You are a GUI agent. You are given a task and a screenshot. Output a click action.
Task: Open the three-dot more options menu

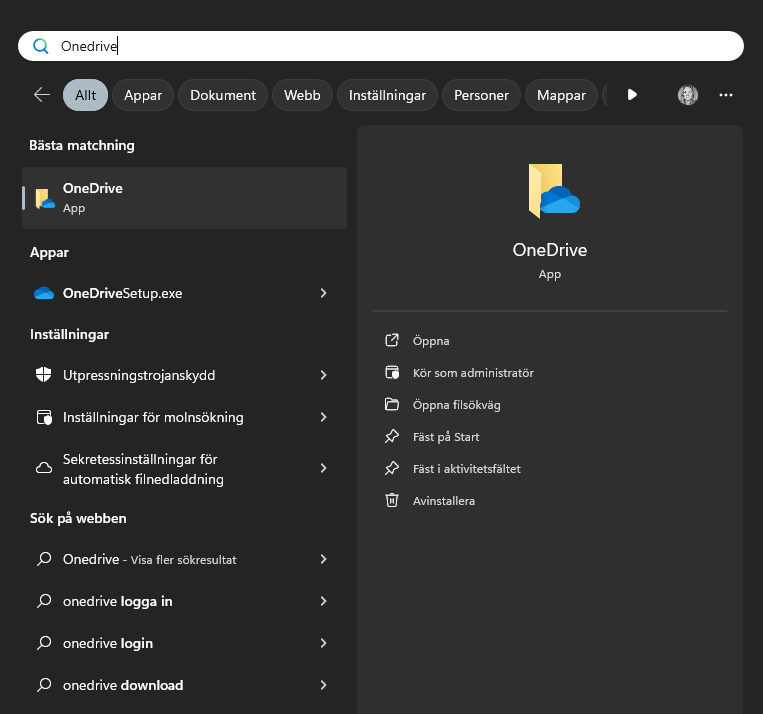coord(727,95)
